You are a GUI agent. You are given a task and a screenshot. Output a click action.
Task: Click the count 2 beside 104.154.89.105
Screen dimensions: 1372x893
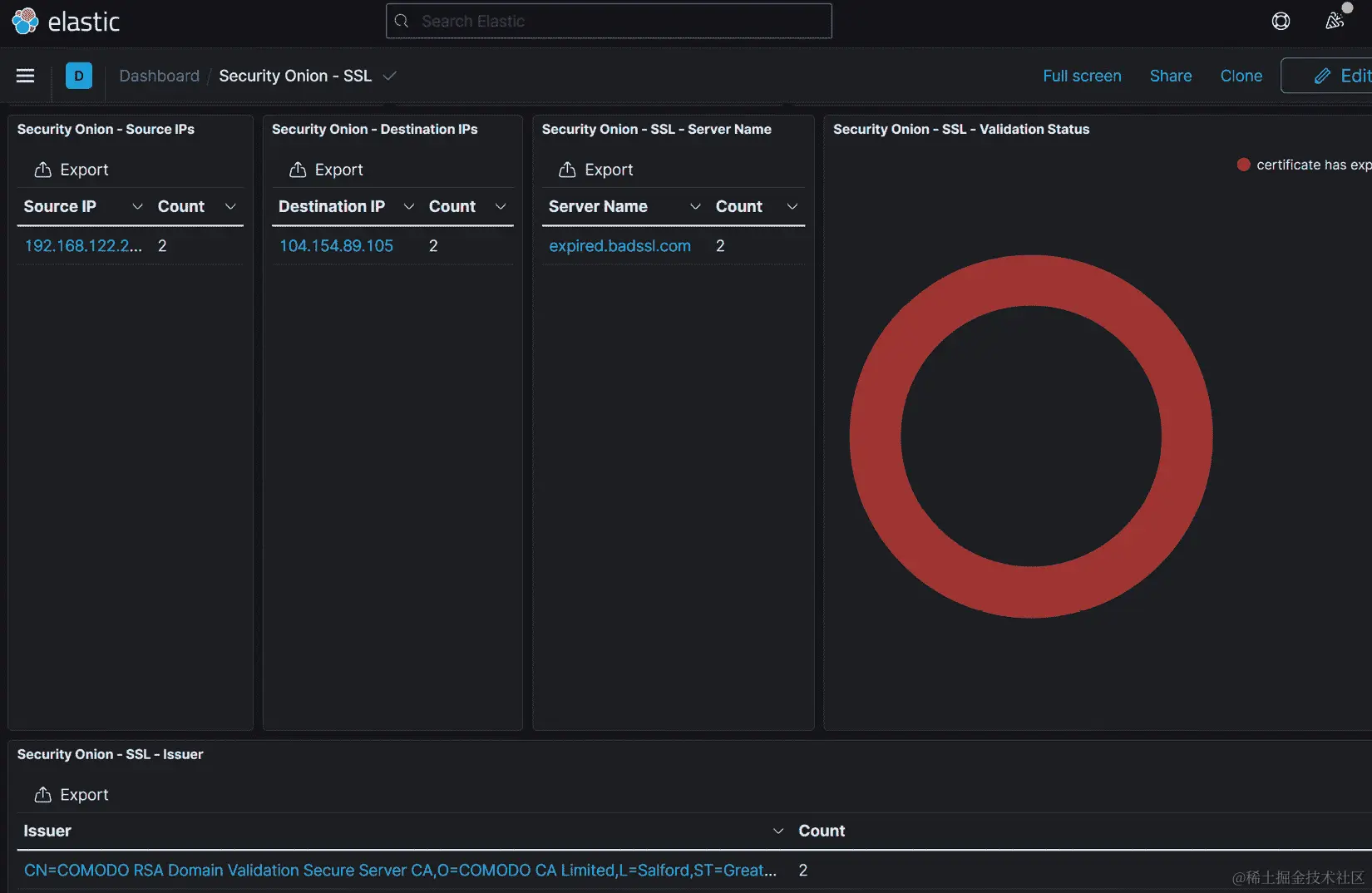point(433,246)
